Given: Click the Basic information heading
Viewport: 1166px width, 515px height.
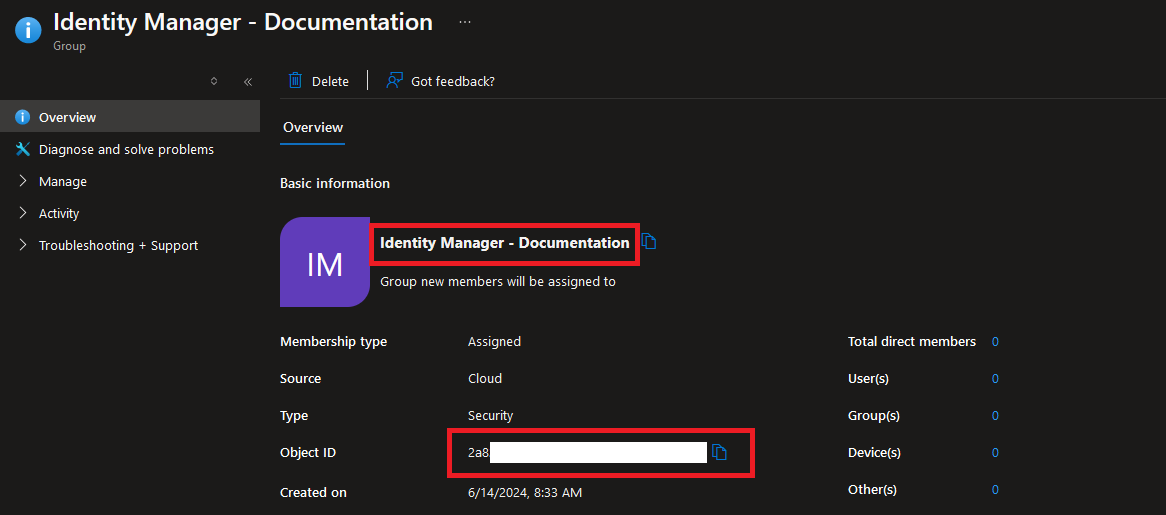Looking at the screenshot, I should (x=335, y=183).
